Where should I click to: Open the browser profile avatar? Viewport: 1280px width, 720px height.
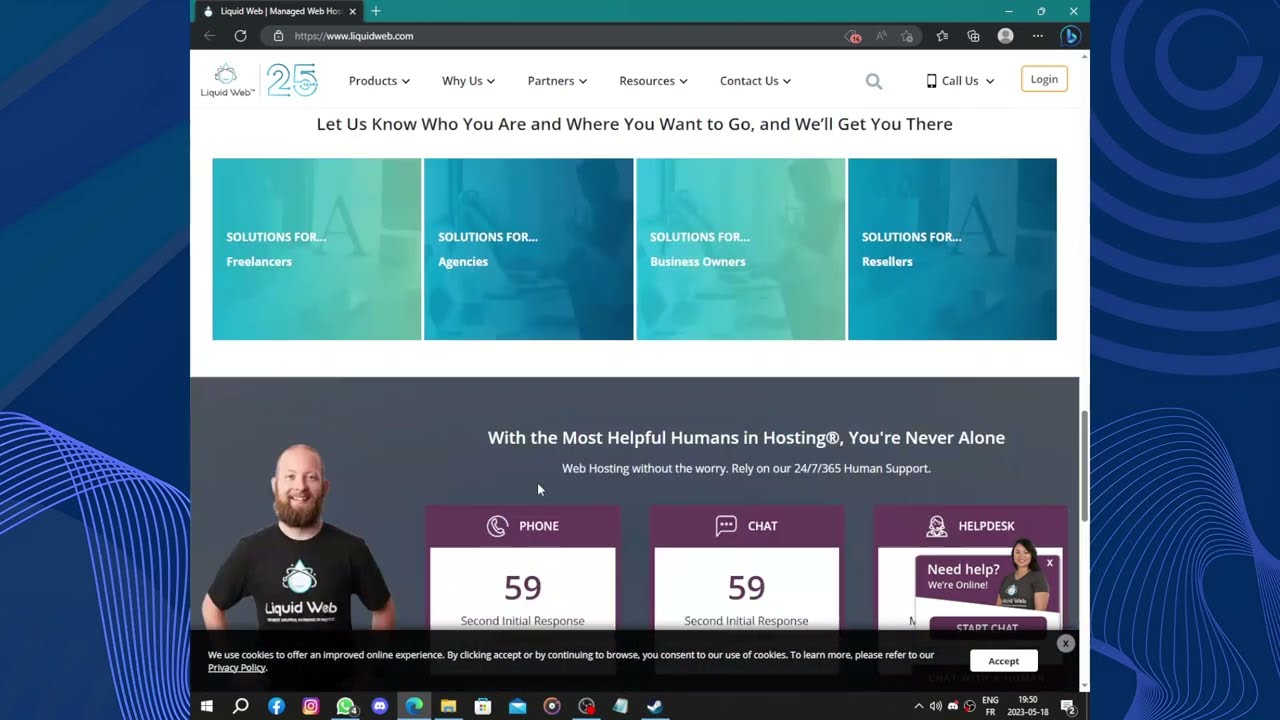point(1006,36)
